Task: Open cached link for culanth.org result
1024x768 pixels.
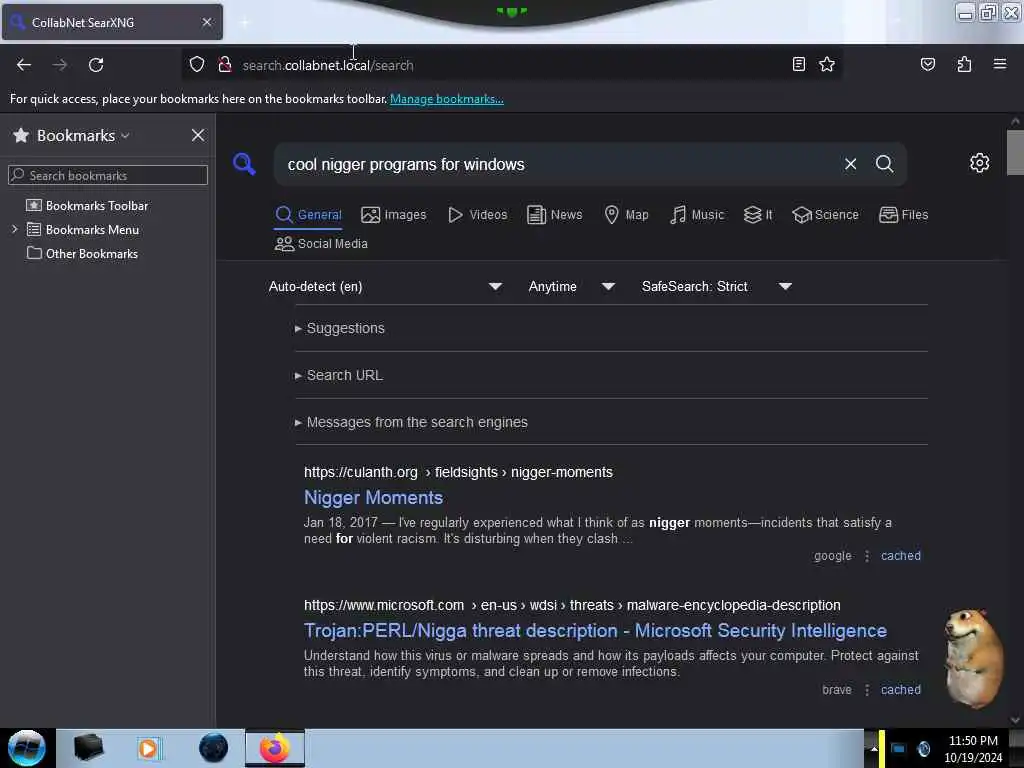Action: pos(901,556)
